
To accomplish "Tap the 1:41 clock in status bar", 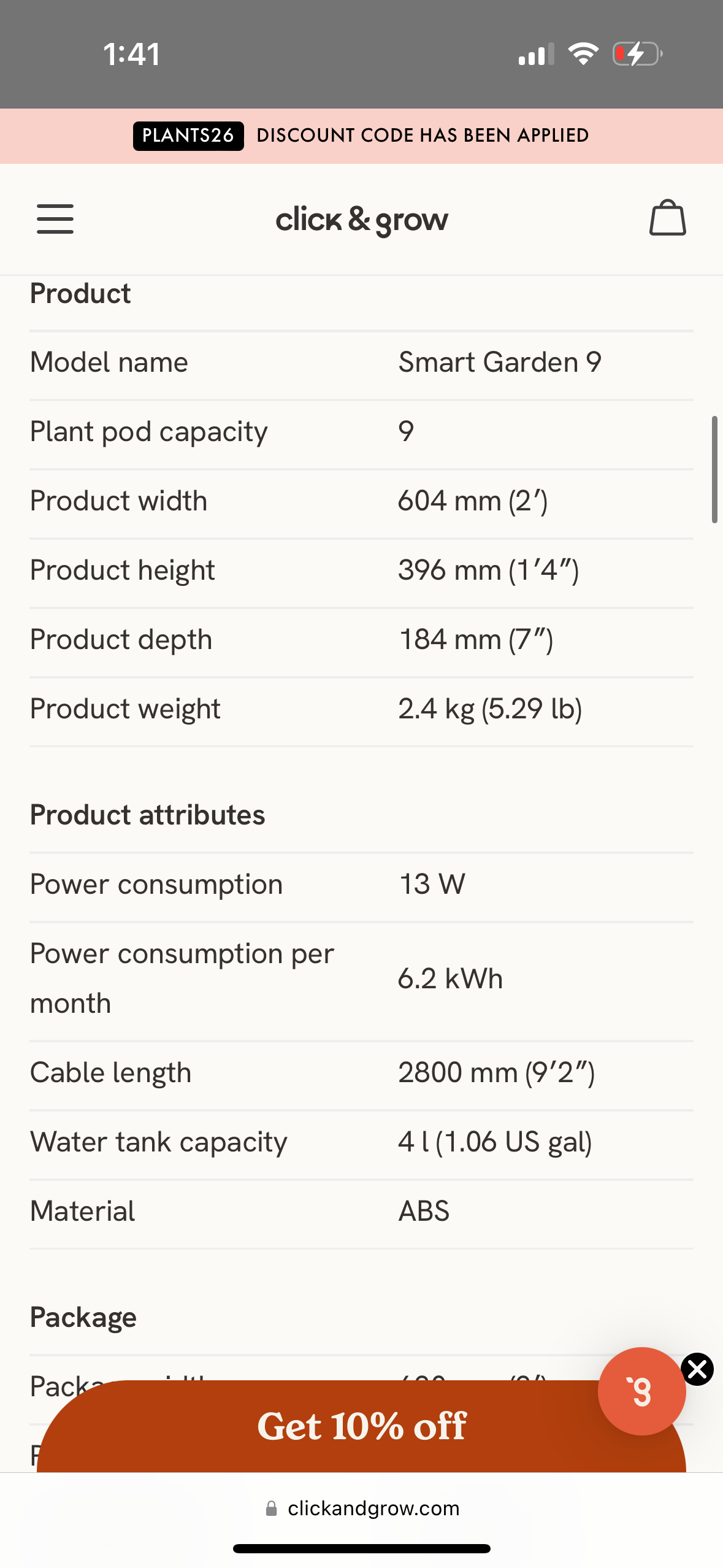I will pyautogui.click(x=132, y=54).
